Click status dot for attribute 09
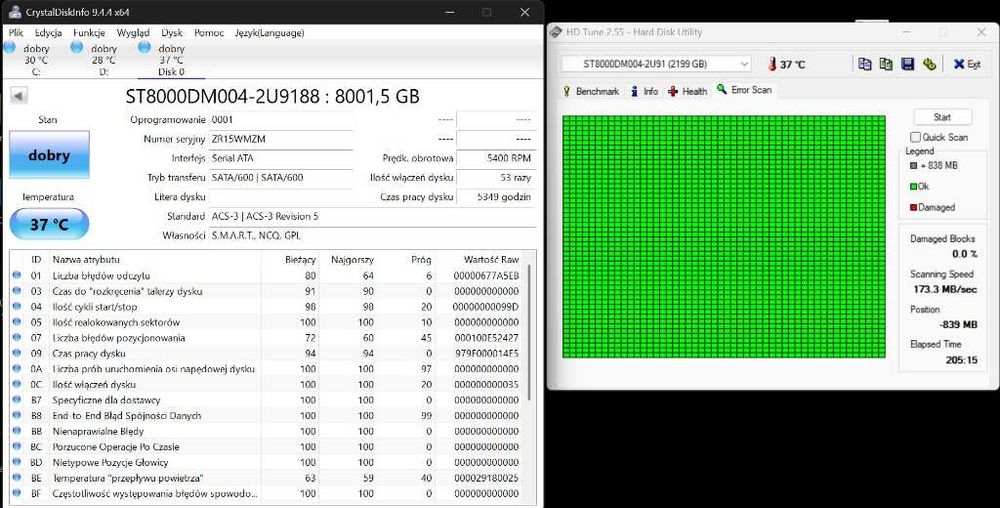Screen dimensions: 1000x508 point(17,353)
